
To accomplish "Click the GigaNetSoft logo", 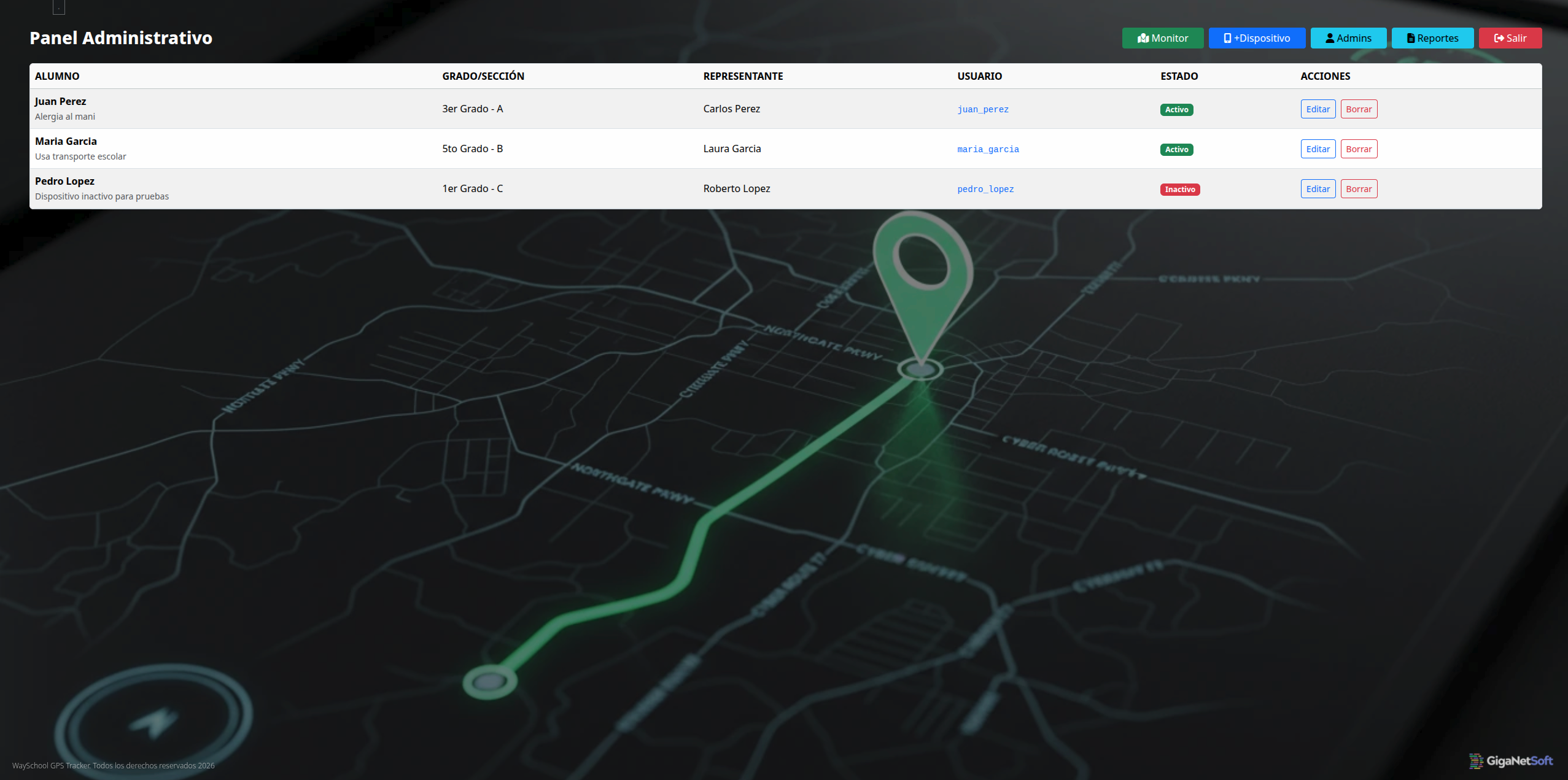I will click(x=1511, y=761).
